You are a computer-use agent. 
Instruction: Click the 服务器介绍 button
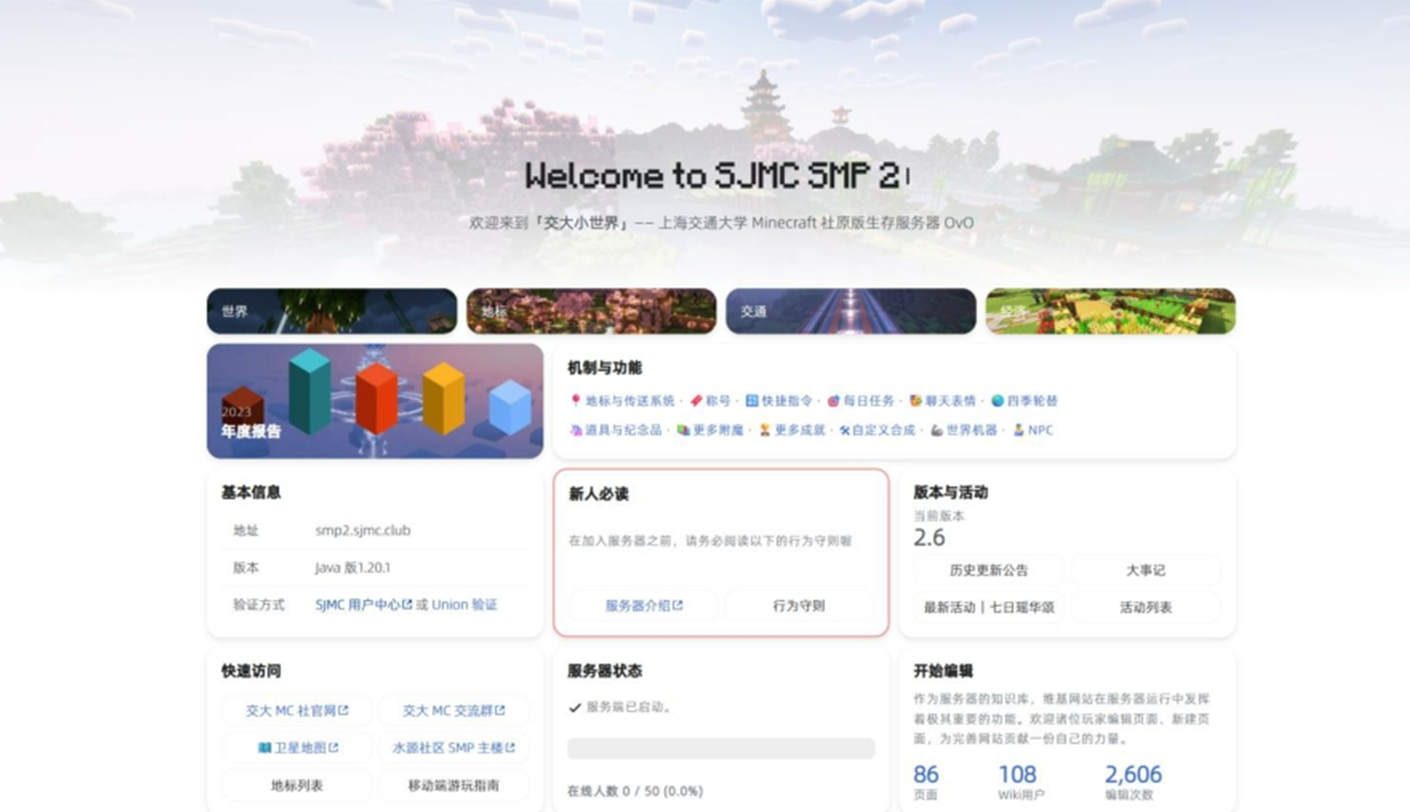pyautogui.click(x=644, y=606)
